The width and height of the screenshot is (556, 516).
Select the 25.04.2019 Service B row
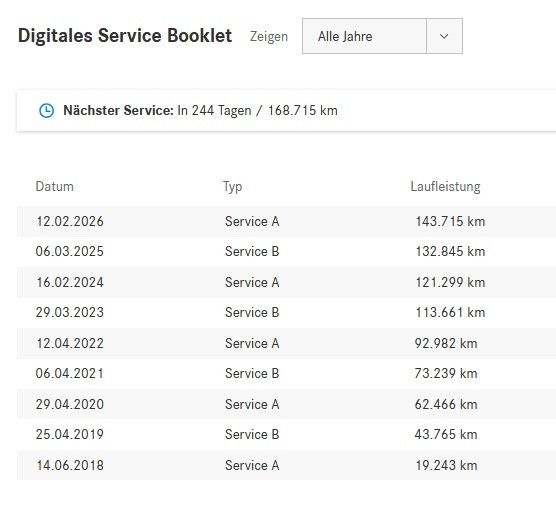pos(286,434)
